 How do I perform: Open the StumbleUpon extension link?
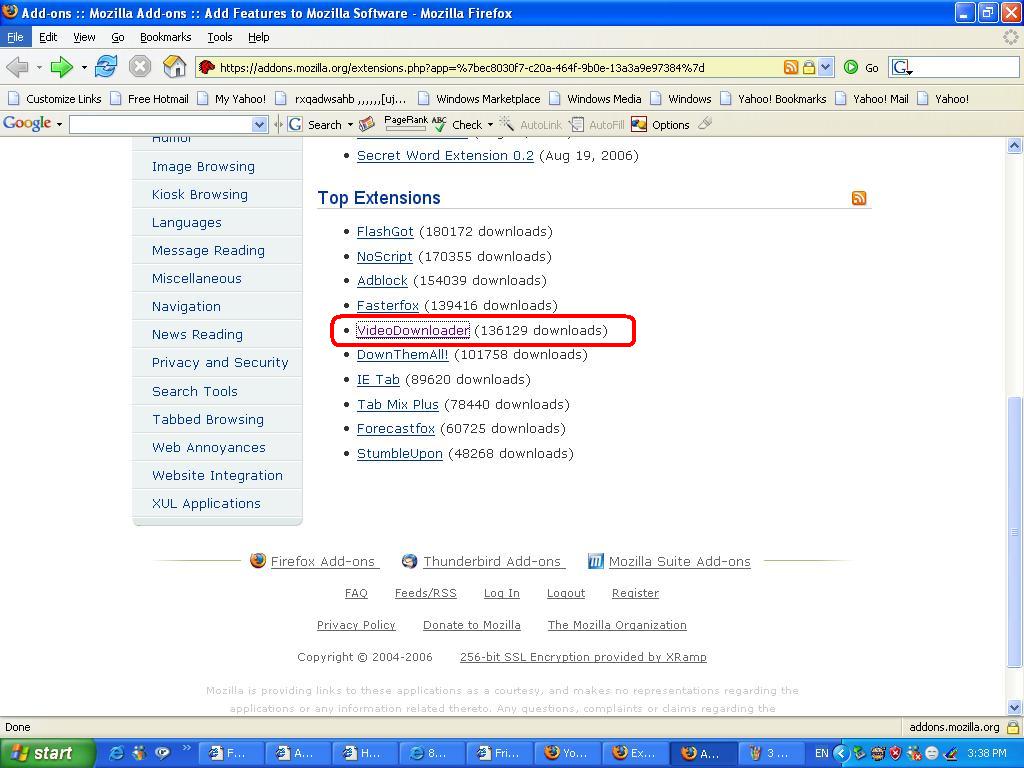coord(399,453)
